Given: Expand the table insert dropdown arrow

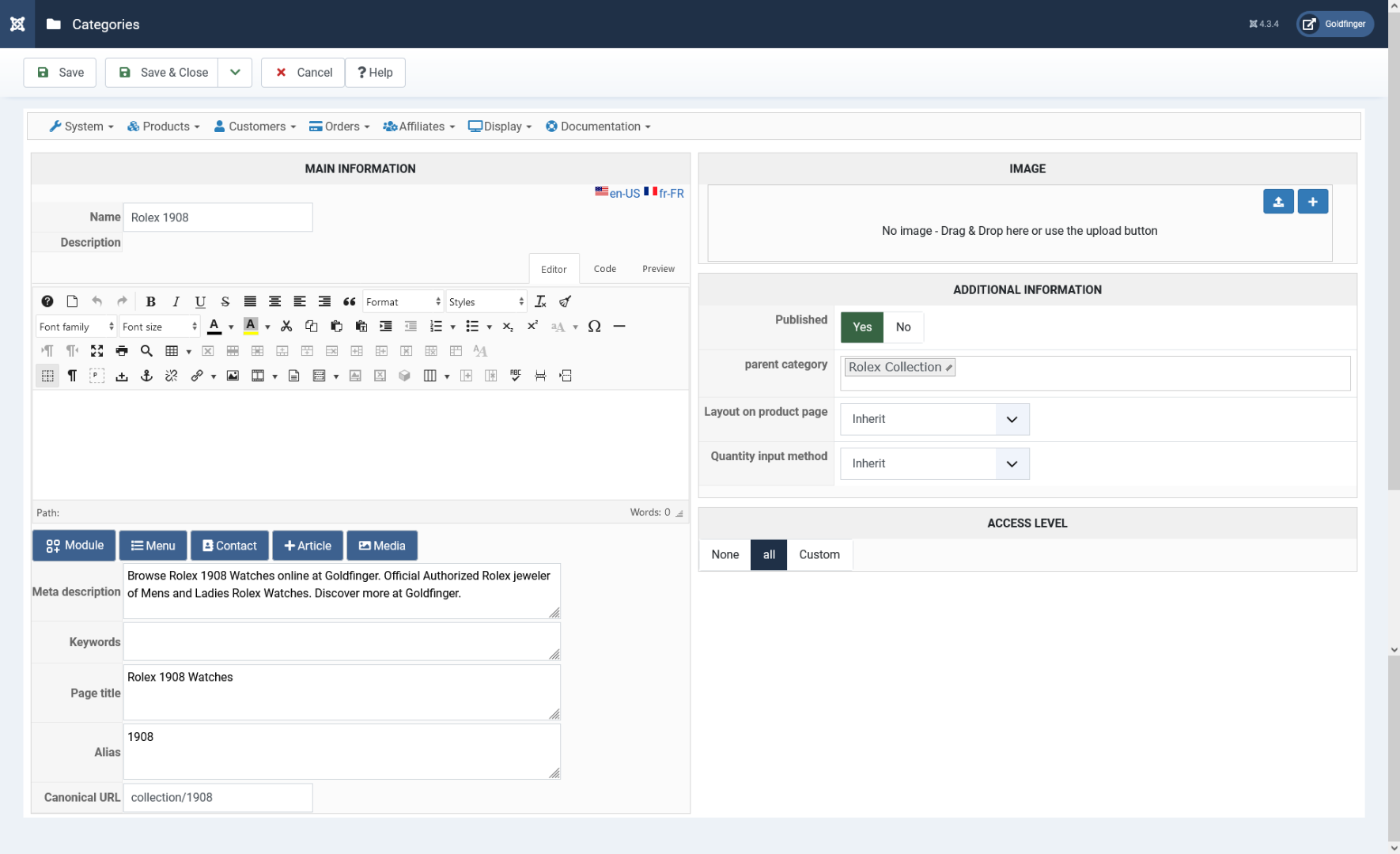Looking at the screenshot, I should click(189, 352).
